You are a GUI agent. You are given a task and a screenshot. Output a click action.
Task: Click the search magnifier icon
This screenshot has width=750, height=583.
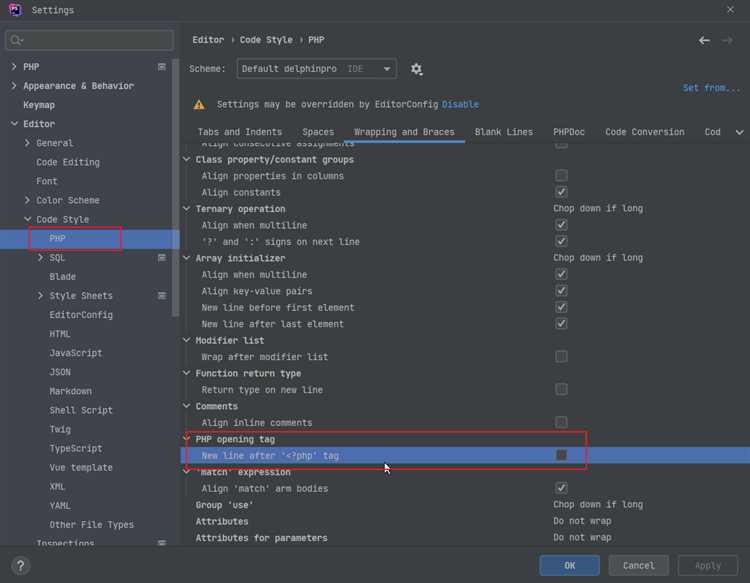click(16, 40)
